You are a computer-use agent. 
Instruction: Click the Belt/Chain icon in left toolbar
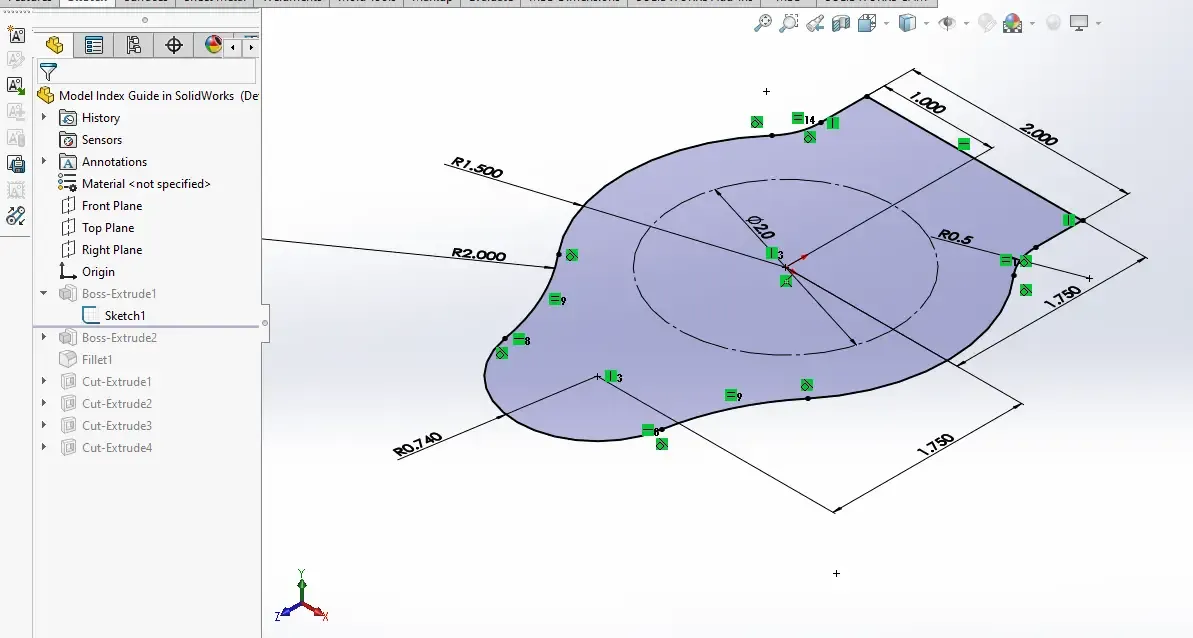[x=16, y=216]
